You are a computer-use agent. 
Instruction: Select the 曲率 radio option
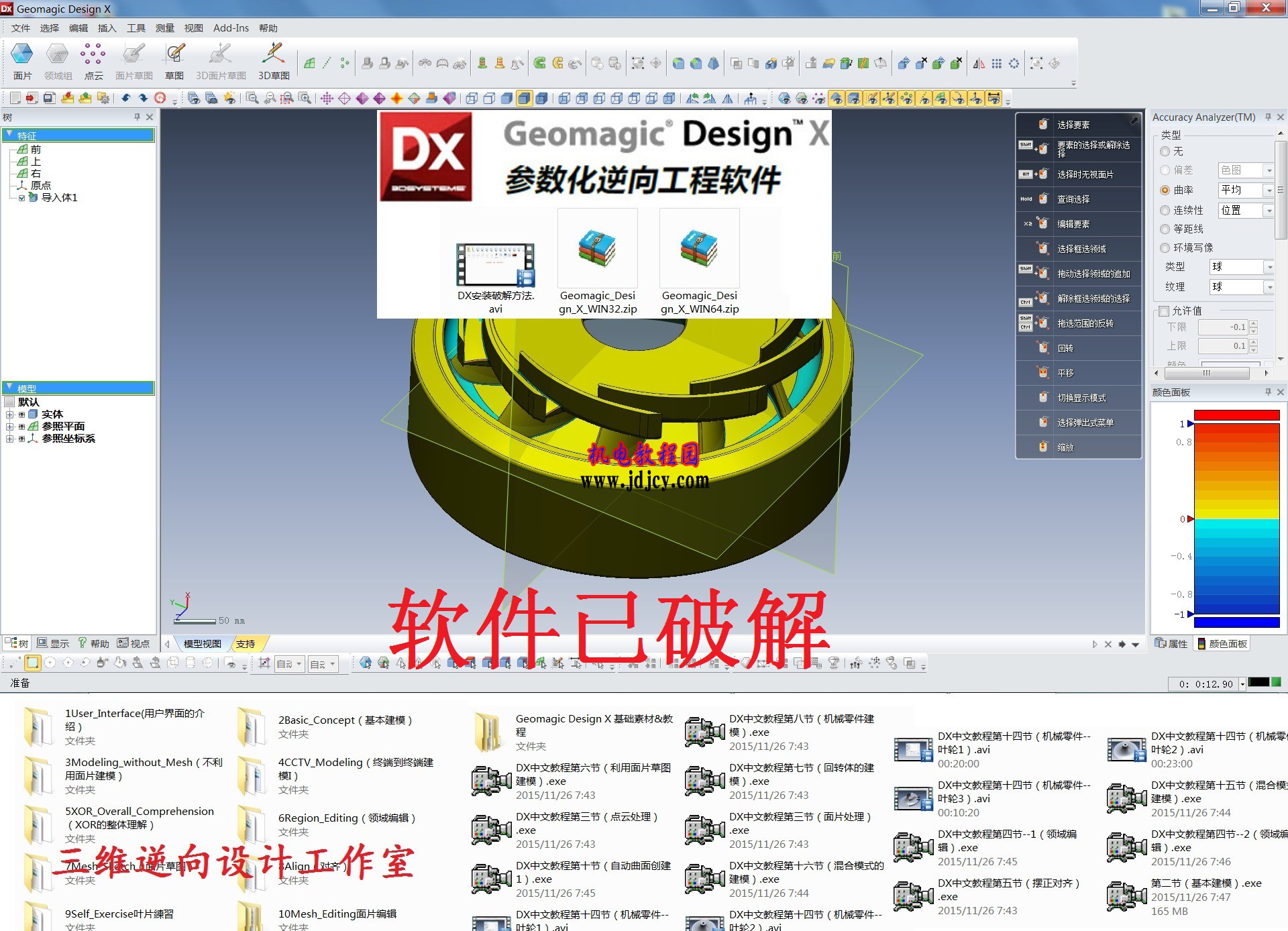[x=1165, y=190]
